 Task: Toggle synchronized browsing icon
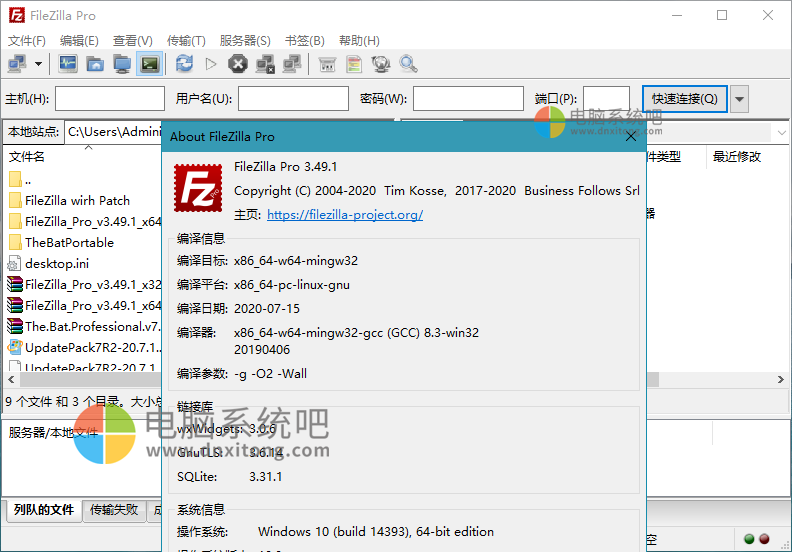pos(381,64)
